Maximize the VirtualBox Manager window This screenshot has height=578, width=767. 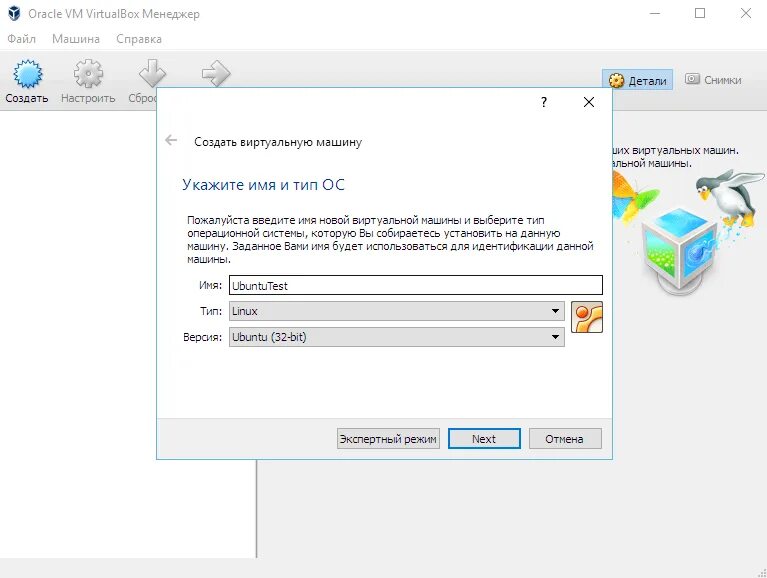[x=700, y=14]
